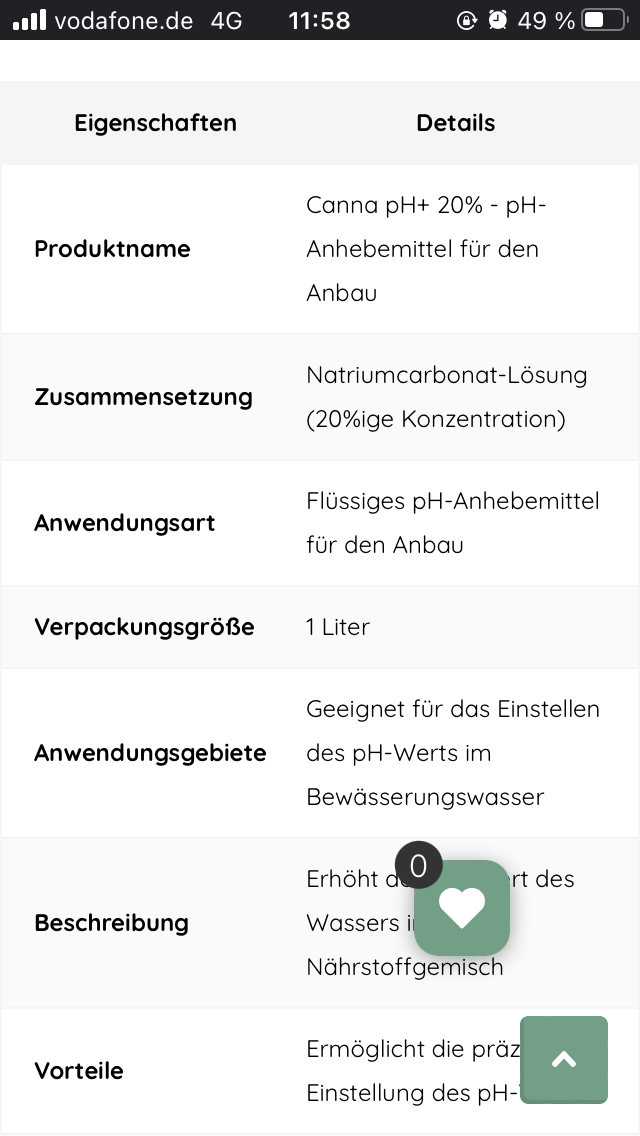Select the Eigenschaften column header

pyautogui.click(x=156, y=123)
